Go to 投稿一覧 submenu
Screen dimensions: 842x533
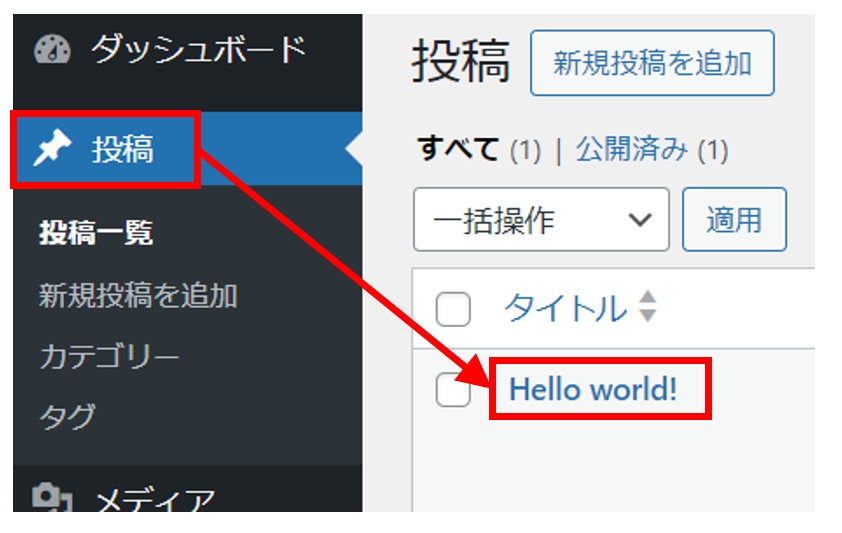(96, 234)
